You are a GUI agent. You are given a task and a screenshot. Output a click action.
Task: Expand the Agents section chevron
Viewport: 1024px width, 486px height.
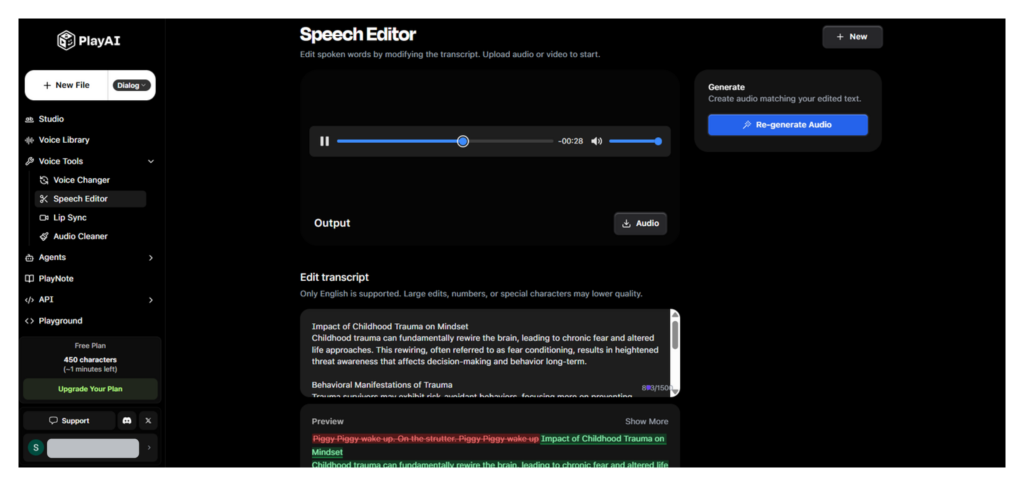point(151,258)
